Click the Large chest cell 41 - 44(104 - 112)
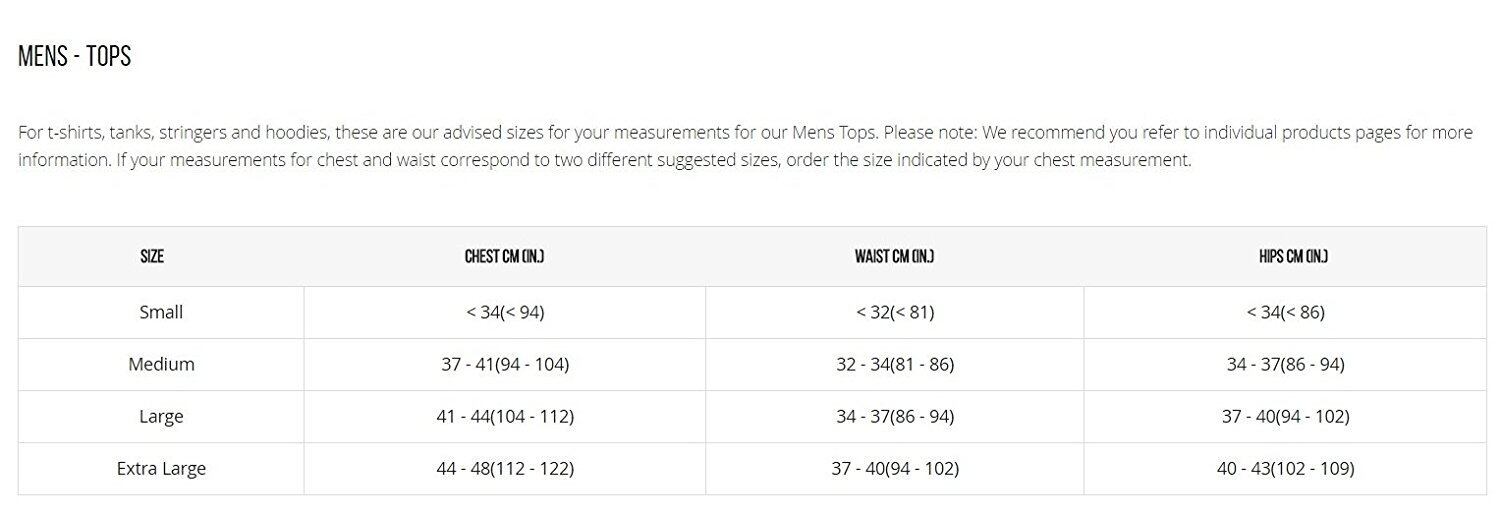 [505, 416]
